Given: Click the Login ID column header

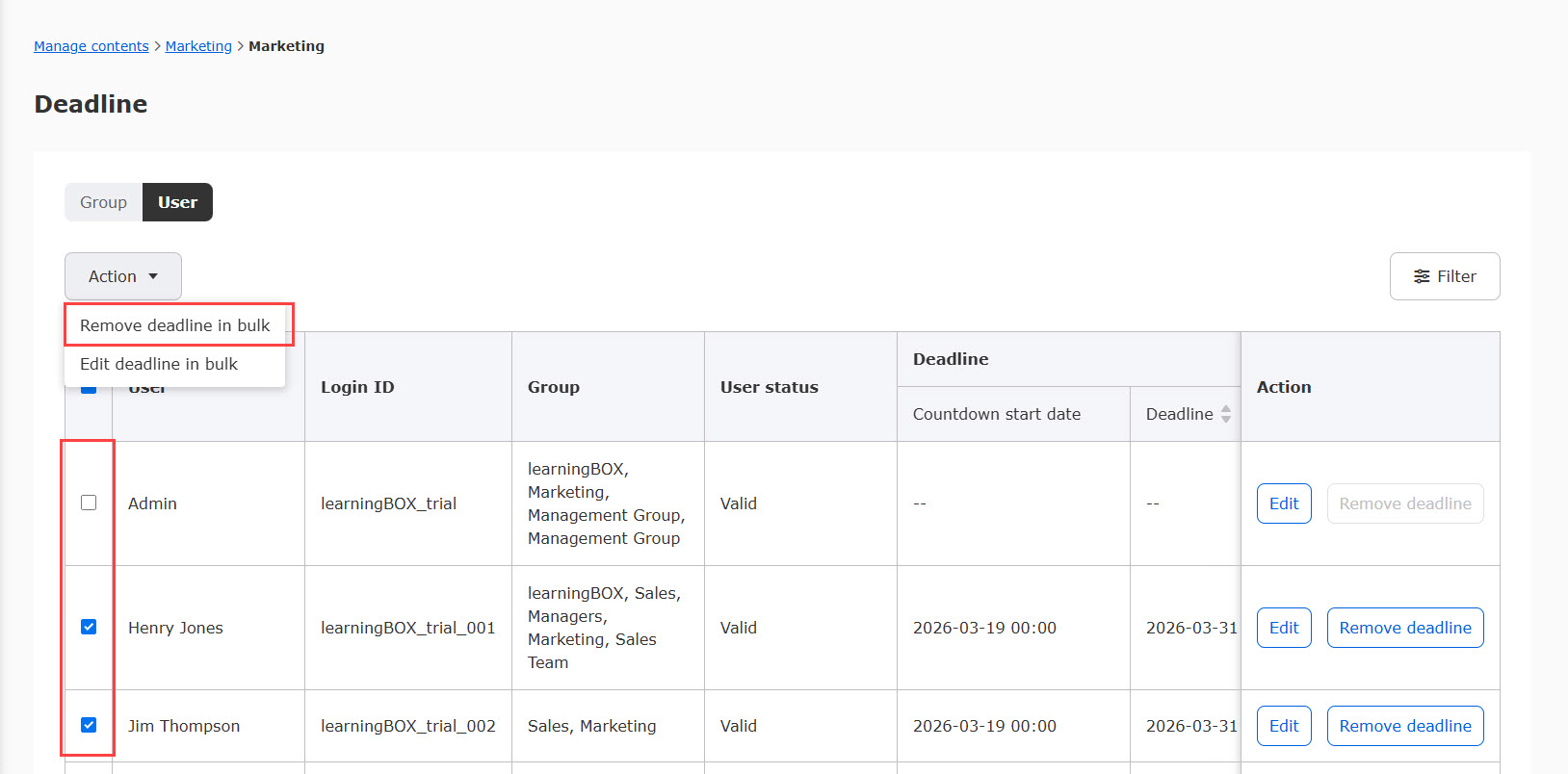Looking at the screenshot, I should point(357,387).
